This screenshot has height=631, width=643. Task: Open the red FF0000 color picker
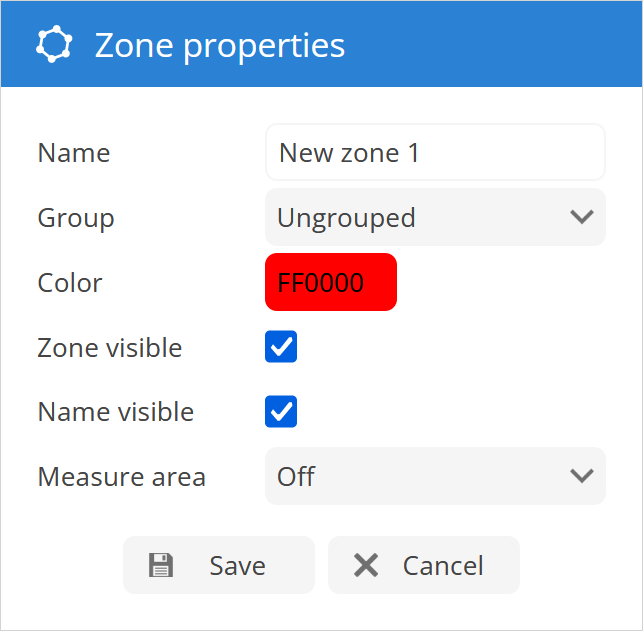[331, 282]
